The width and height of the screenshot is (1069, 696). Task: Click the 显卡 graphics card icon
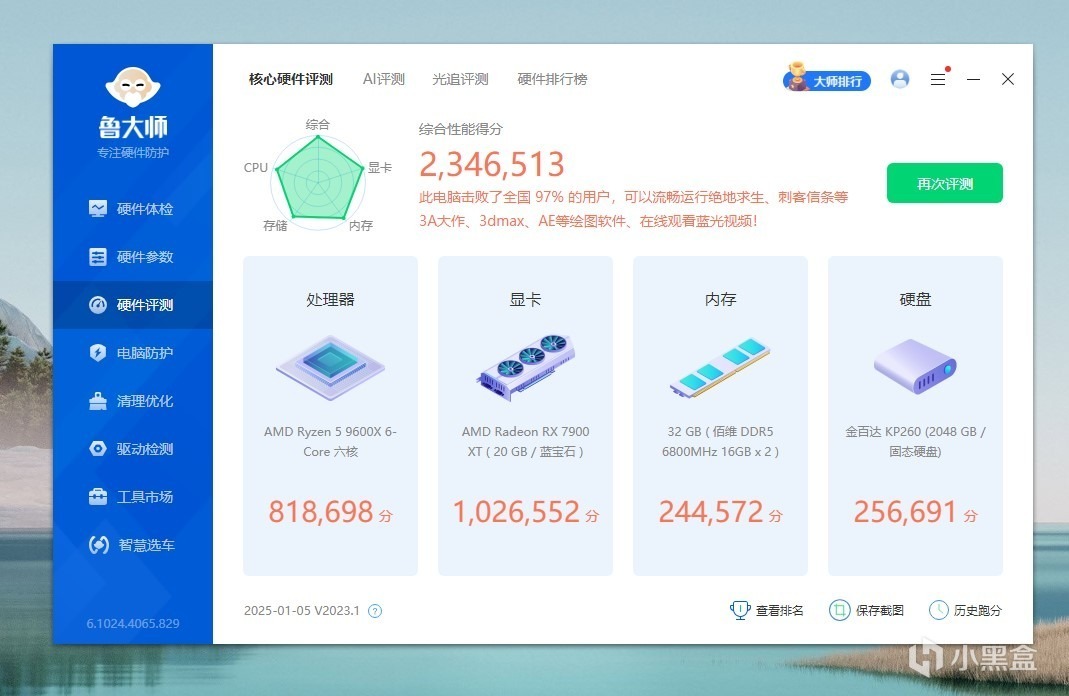pyautogui.click(x=526, y=367)
